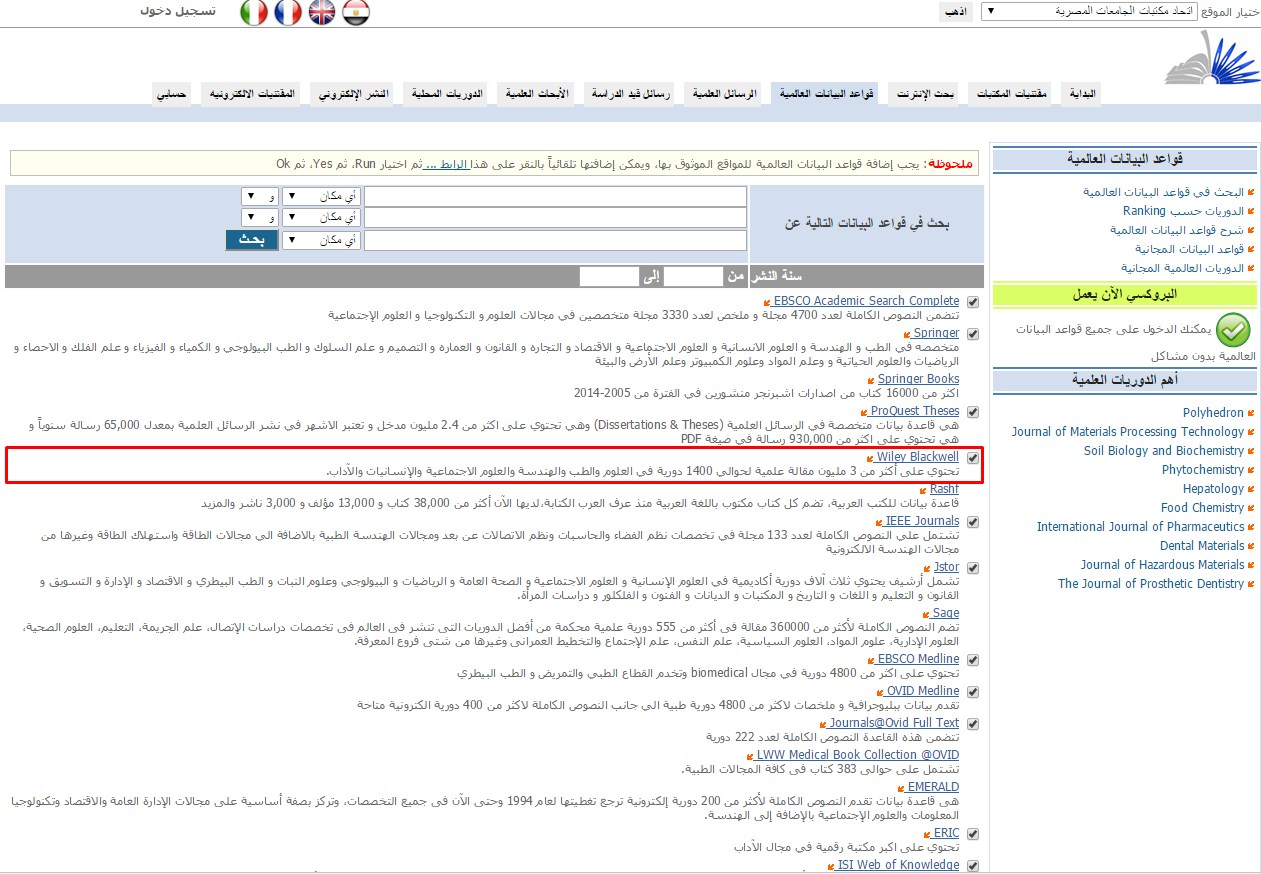Screen dimensions: 1261x874
Task: Open the Sage database link
Action: pos(946,613)
